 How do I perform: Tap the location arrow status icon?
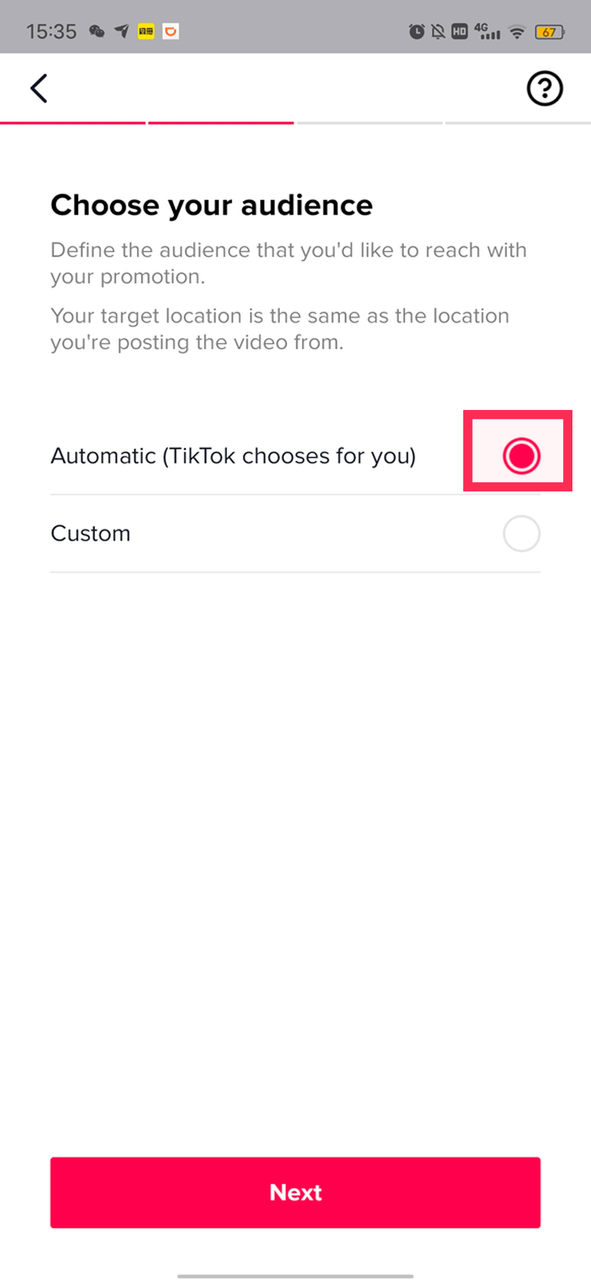pos(121,32)
